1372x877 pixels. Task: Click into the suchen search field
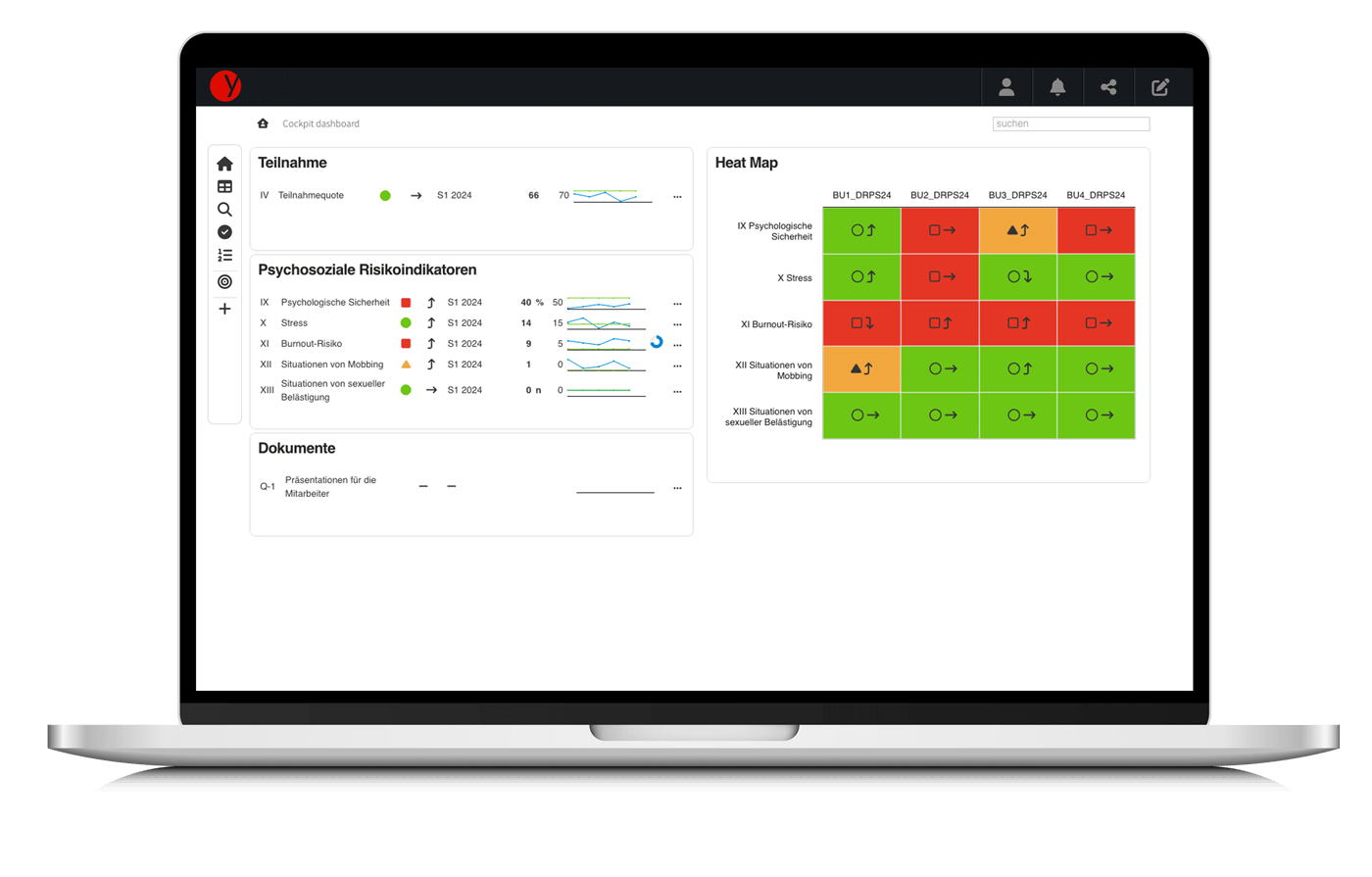[1071, 123]
